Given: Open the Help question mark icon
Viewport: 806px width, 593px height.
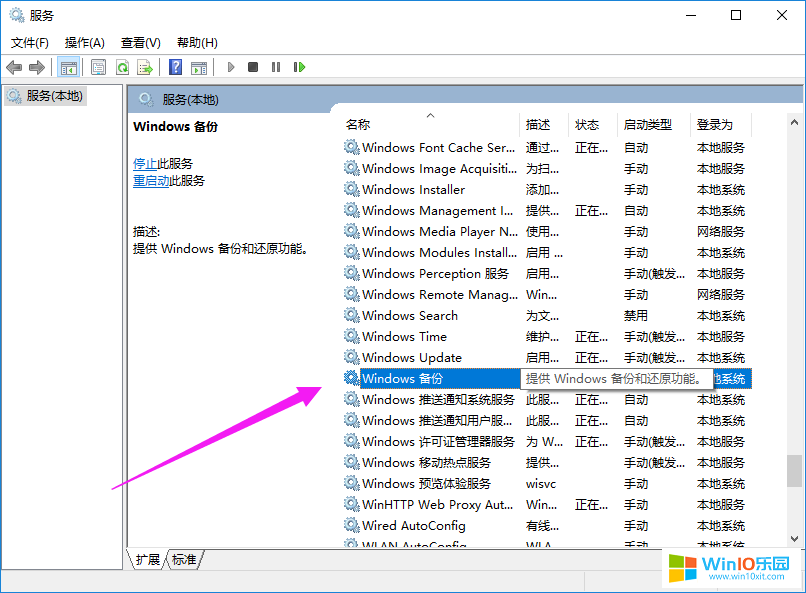Looking at the screenshot, I should click(x=175, y=67).
